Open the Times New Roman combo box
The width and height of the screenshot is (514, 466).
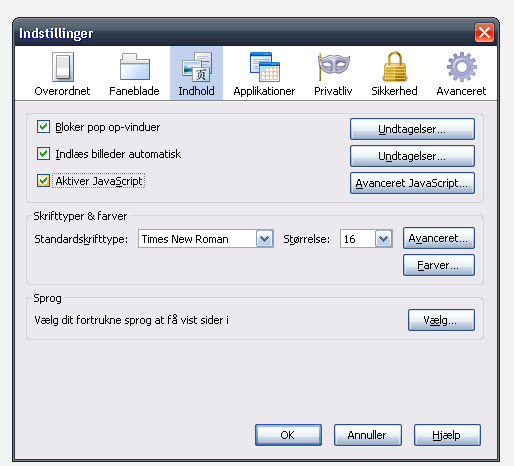[x=206, y=239]
